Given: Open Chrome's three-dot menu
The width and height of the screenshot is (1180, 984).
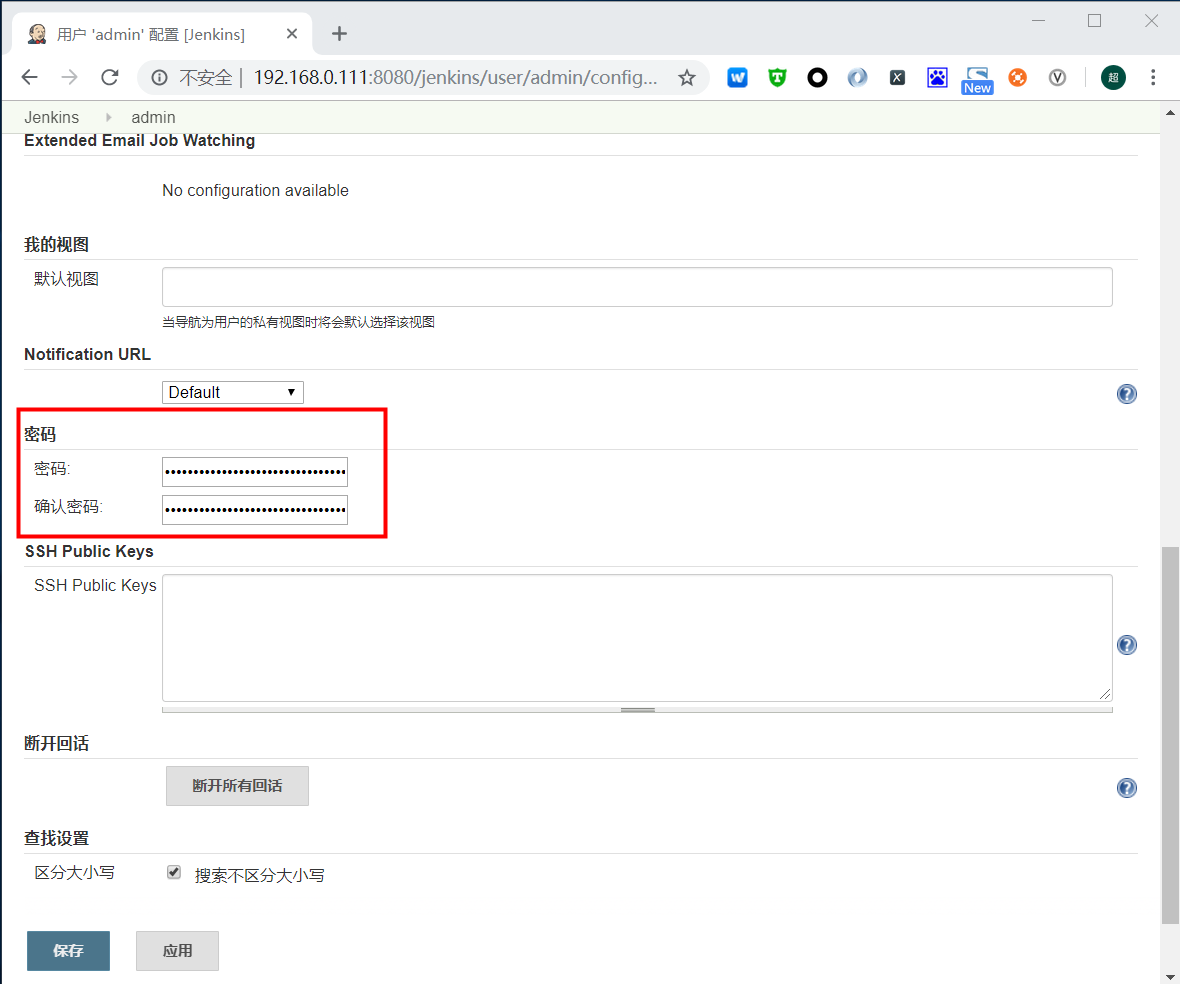Looking at the screenshot, I should (x=1153, y=77).
